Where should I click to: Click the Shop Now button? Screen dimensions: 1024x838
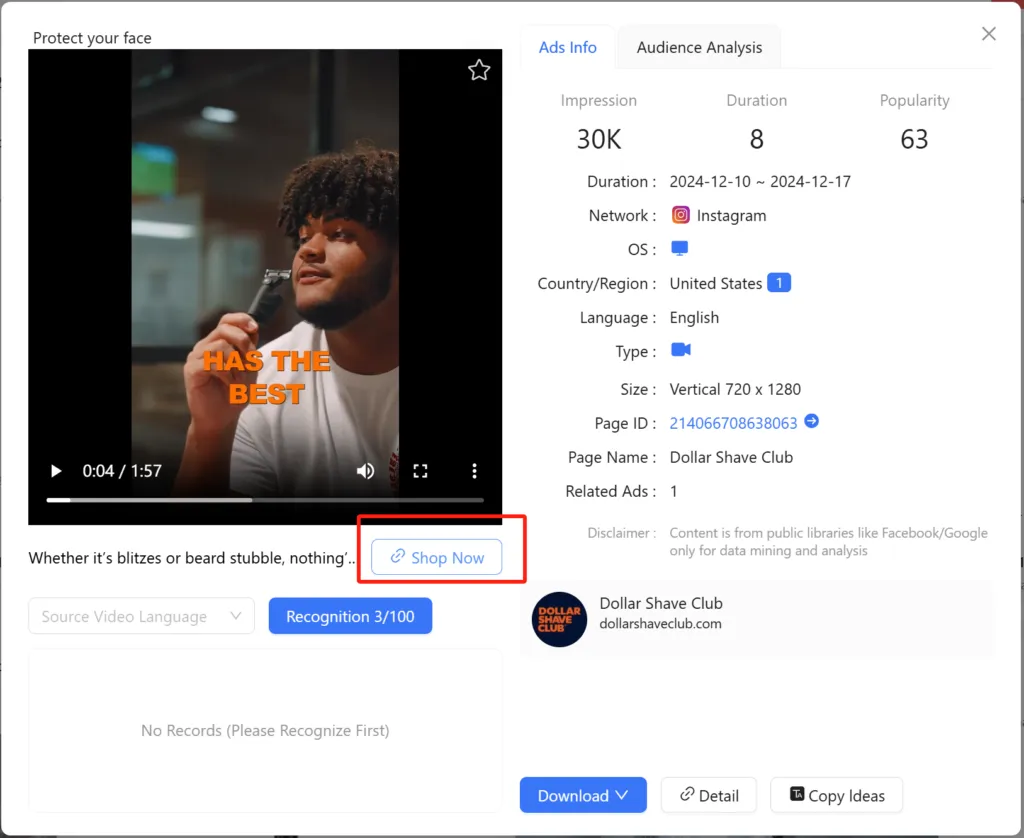436,558
